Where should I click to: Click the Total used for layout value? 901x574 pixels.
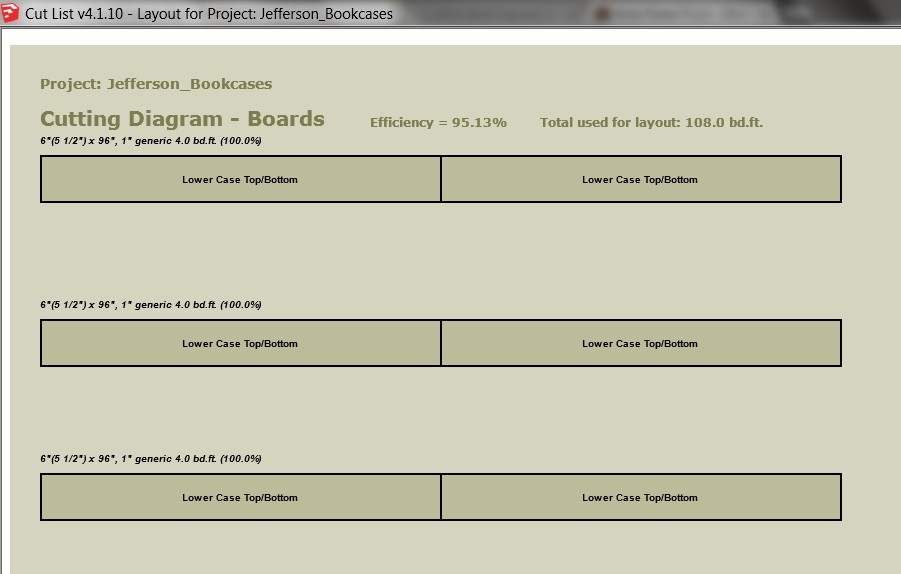(x=651, y=123)
